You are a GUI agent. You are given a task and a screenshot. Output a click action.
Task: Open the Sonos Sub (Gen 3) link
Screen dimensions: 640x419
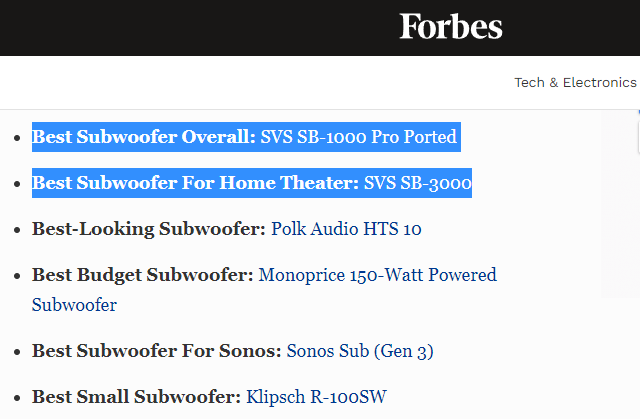click(360, 351)
